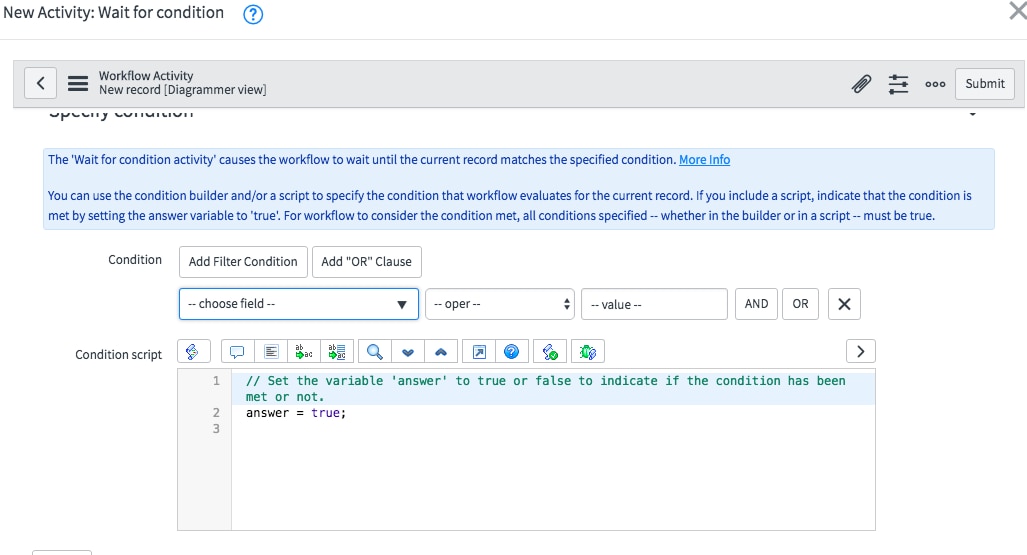Click find next down chevron

pos(408,352)
